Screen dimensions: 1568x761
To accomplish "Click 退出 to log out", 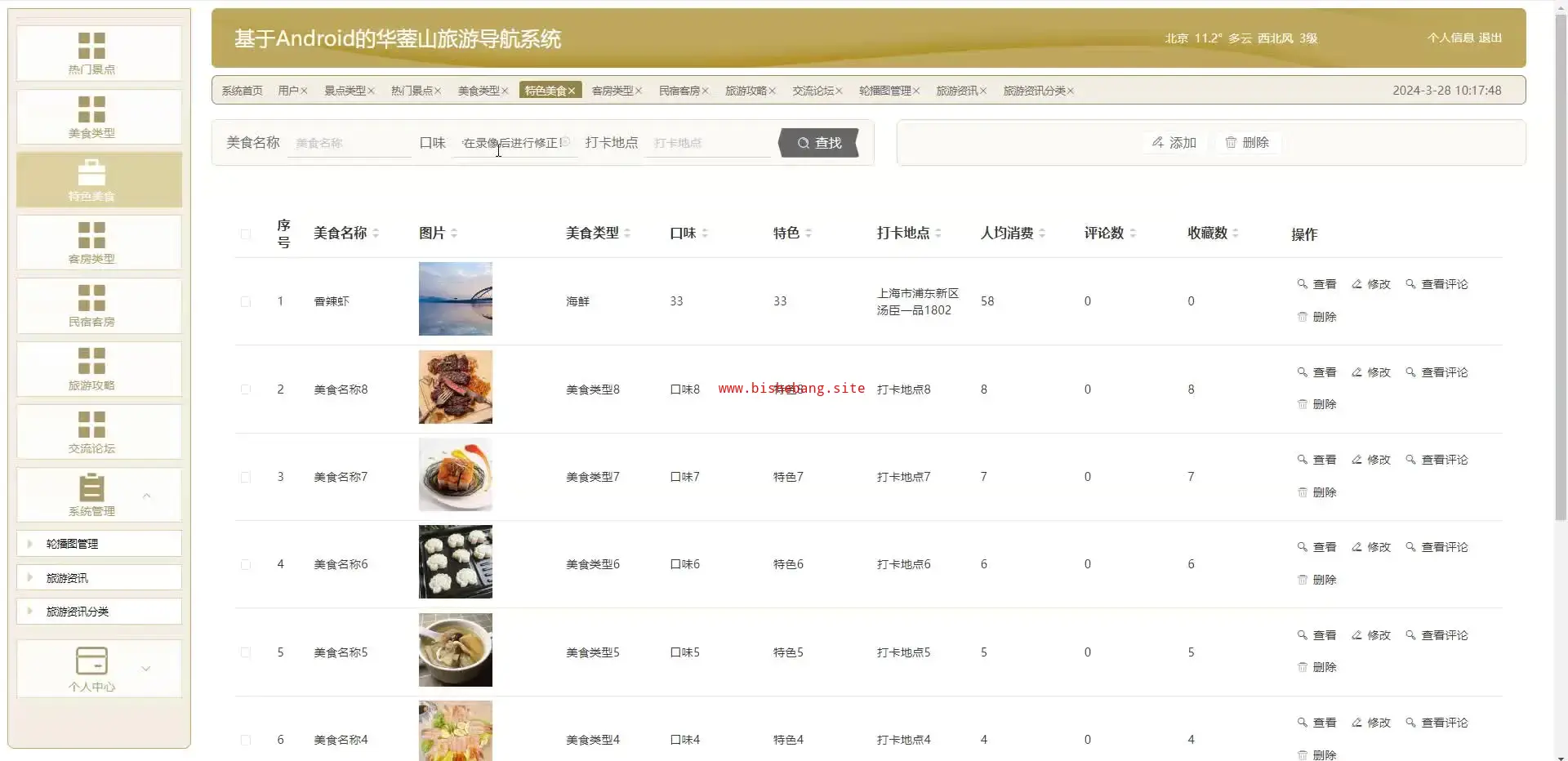I will click(x=1490, y=38).
